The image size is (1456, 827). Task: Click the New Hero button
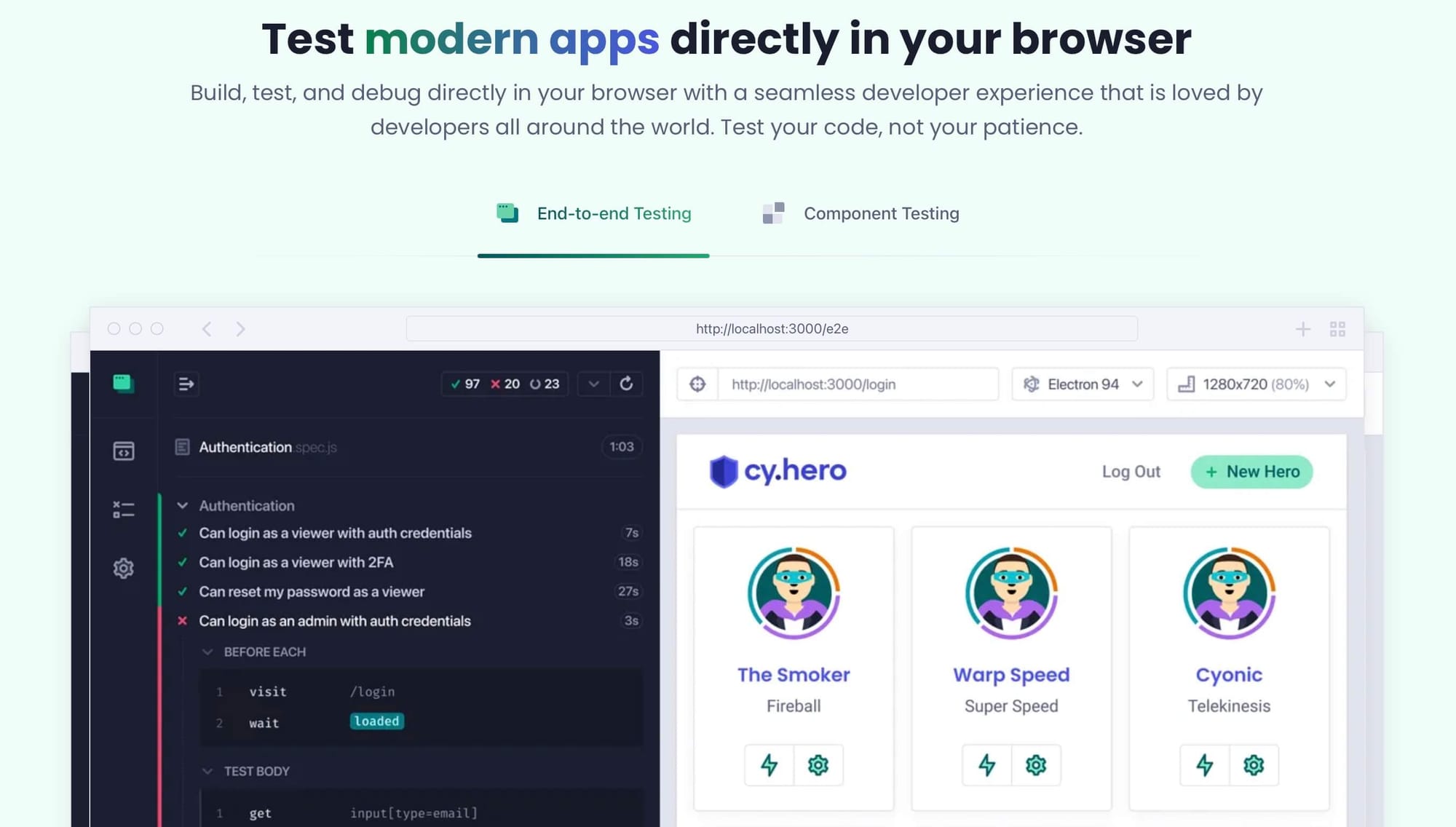(x=1251, y=471)
